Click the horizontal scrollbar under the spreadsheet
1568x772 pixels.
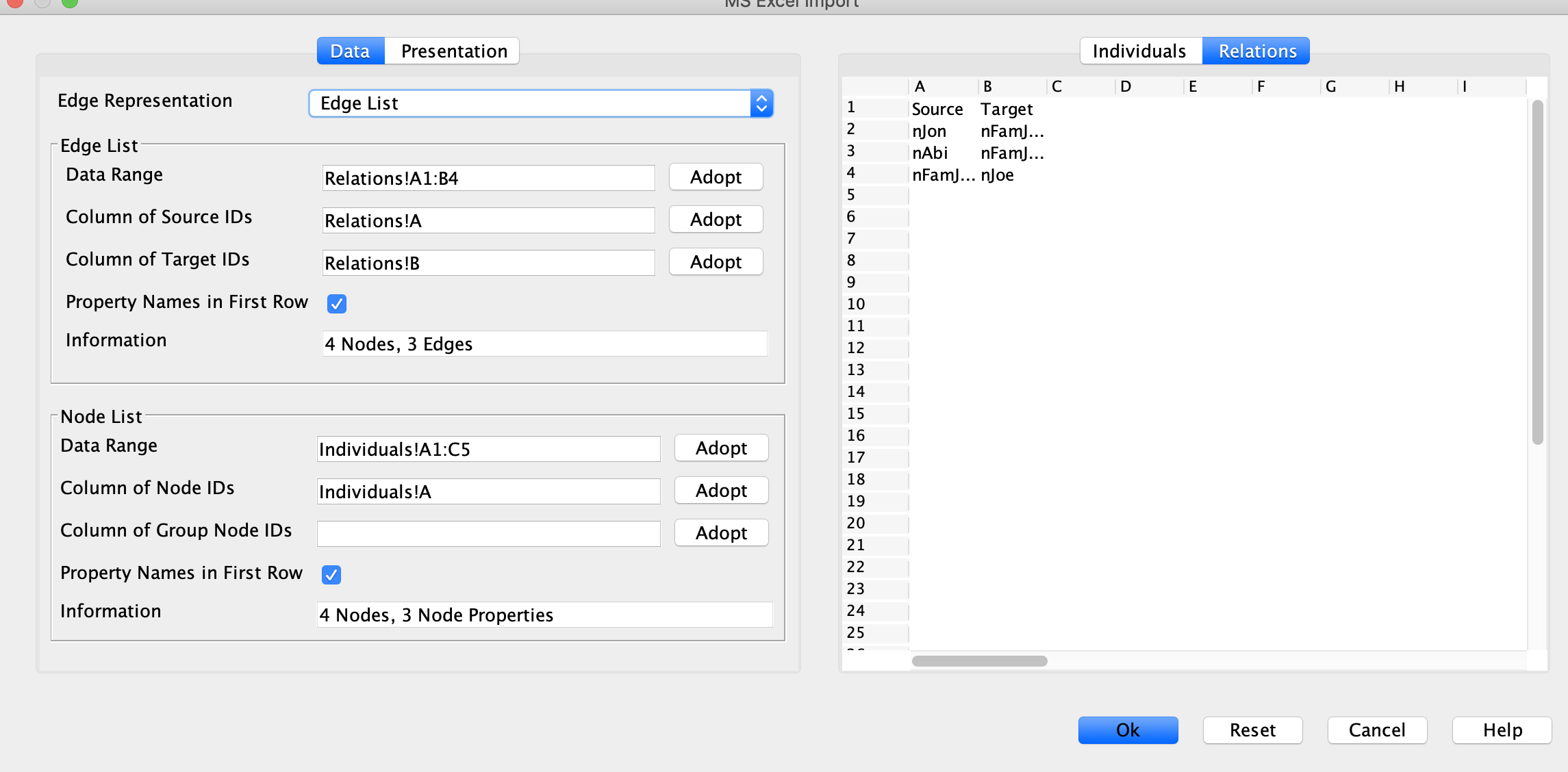pyautogui.click(x=979, y=661)
